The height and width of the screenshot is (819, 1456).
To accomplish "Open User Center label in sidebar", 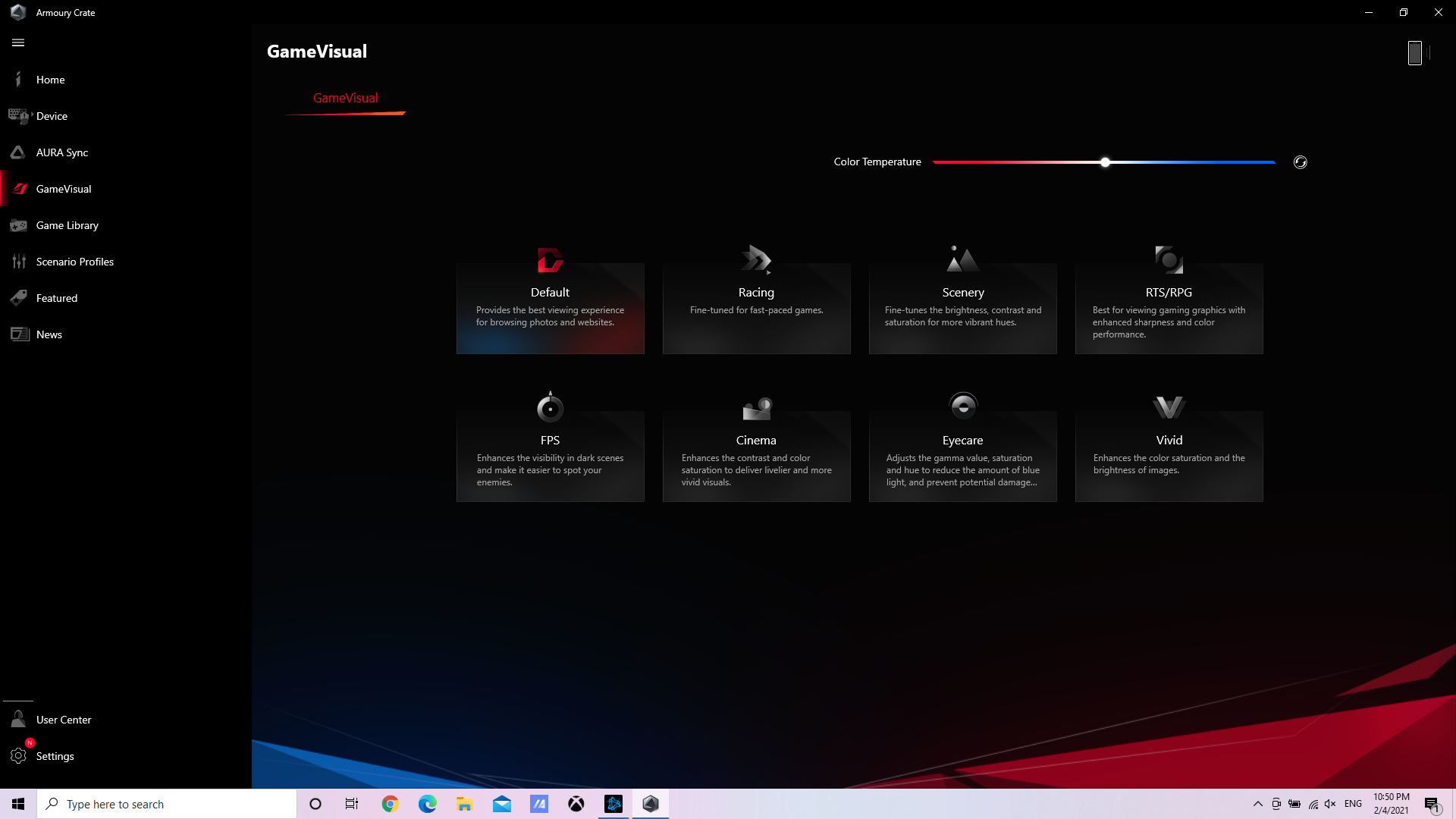I will tap(64, 720).
